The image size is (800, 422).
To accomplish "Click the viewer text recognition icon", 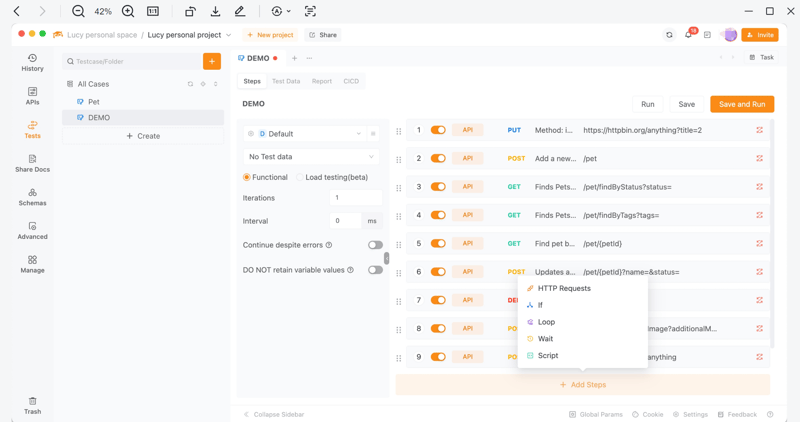I will pyautogui.click(x=310, y=11).
